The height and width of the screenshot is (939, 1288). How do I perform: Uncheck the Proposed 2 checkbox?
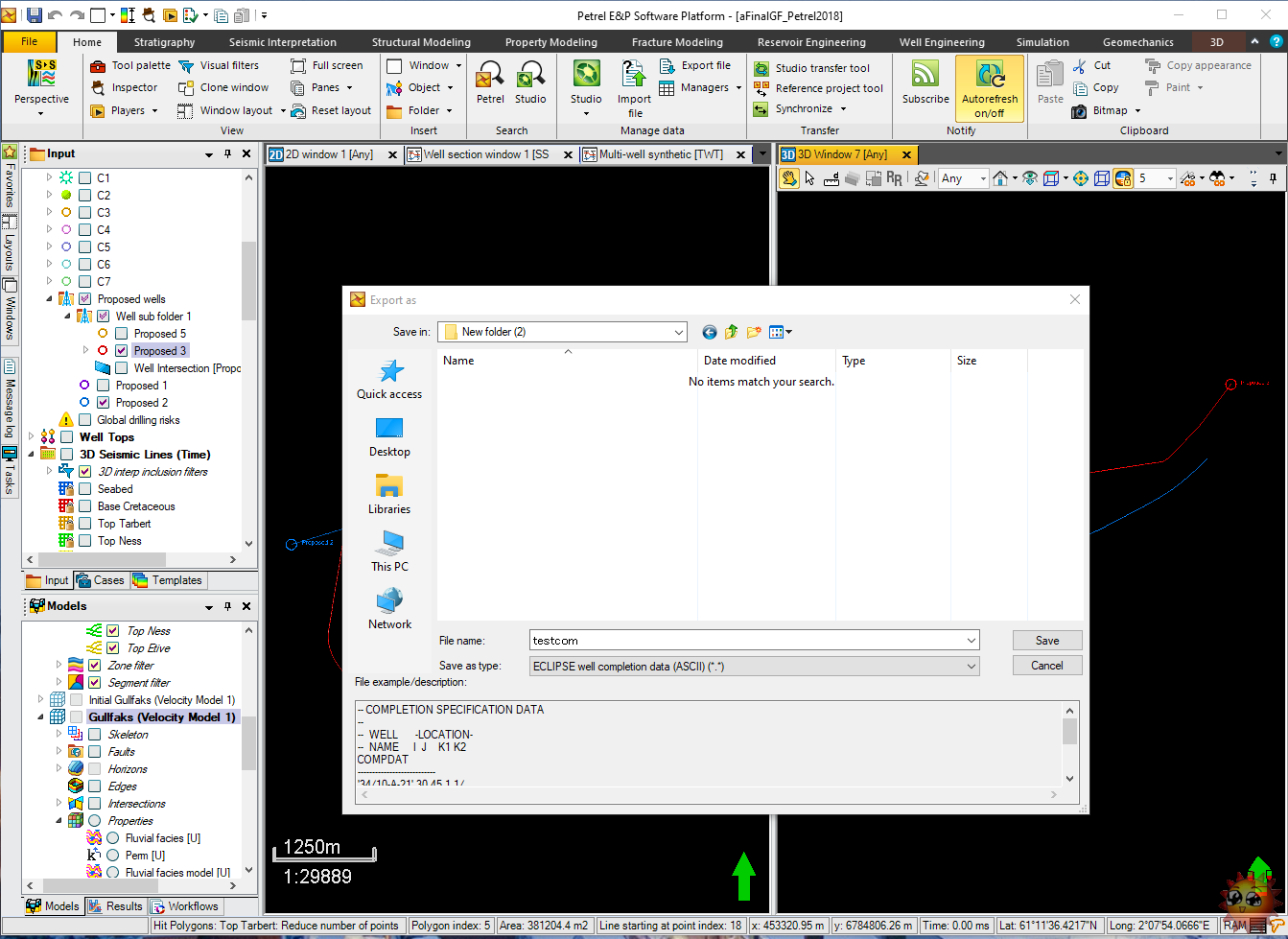click(103, 403)
